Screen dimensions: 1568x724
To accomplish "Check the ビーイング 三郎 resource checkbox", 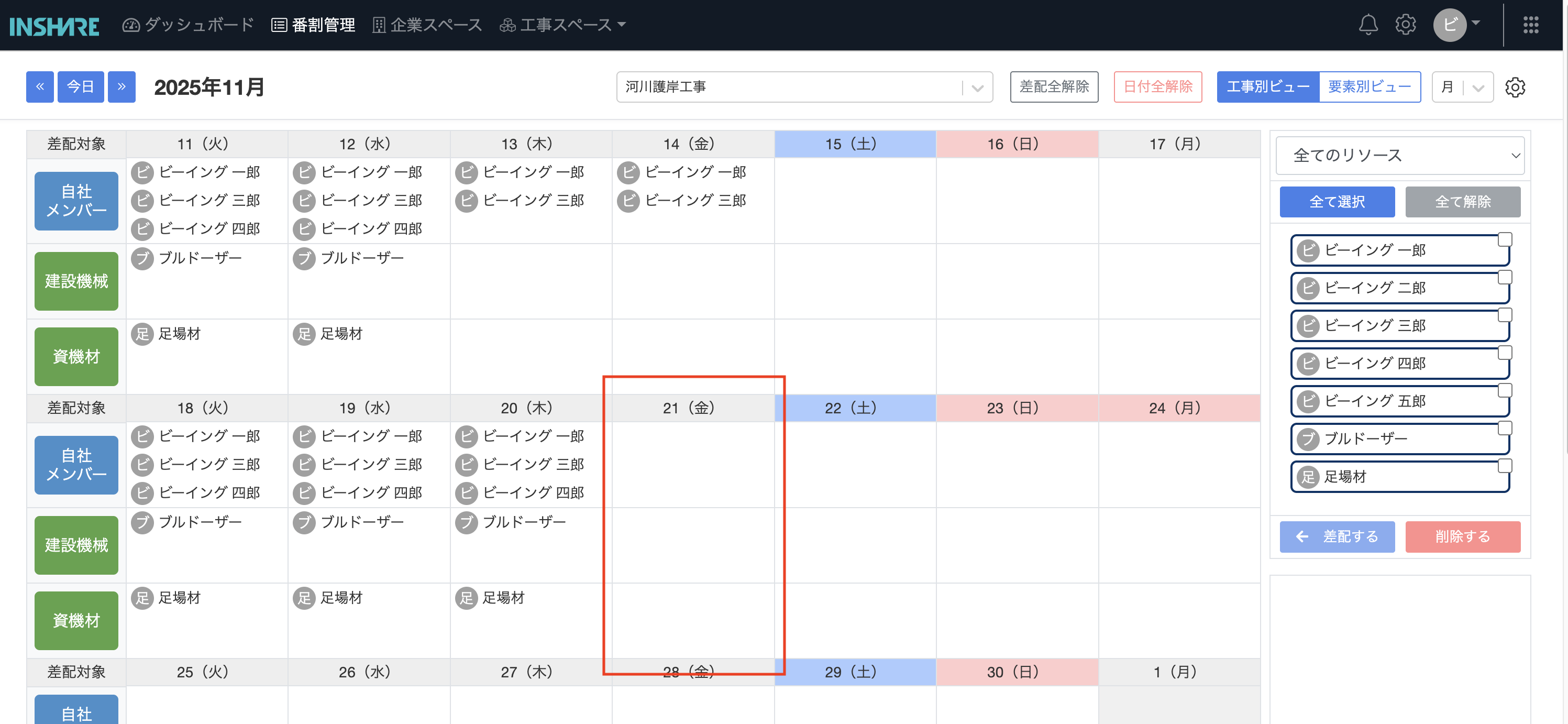I will click(x=1505, y=315).
